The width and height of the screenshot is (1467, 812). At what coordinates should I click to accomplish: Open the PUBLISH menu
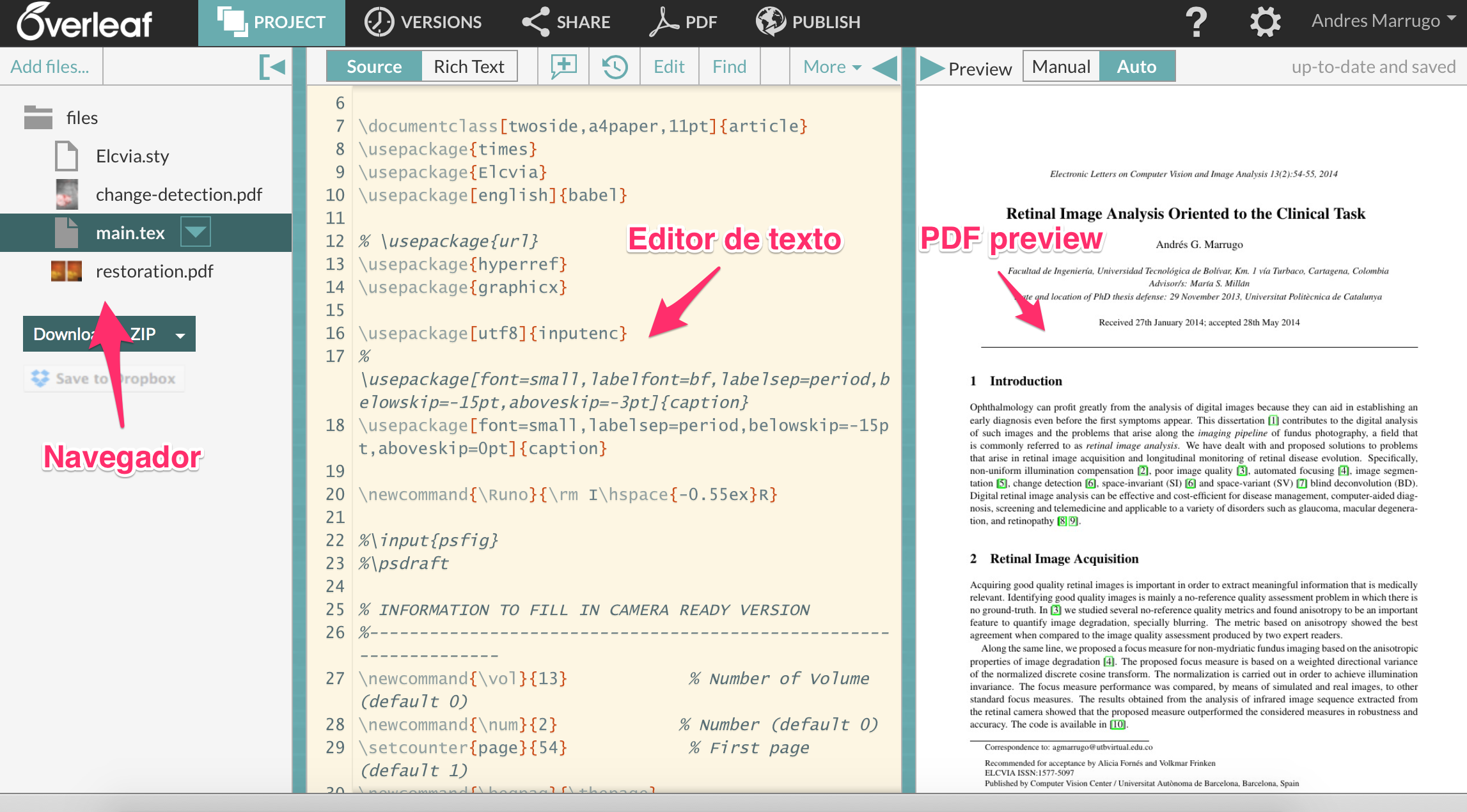coord(808,22)
